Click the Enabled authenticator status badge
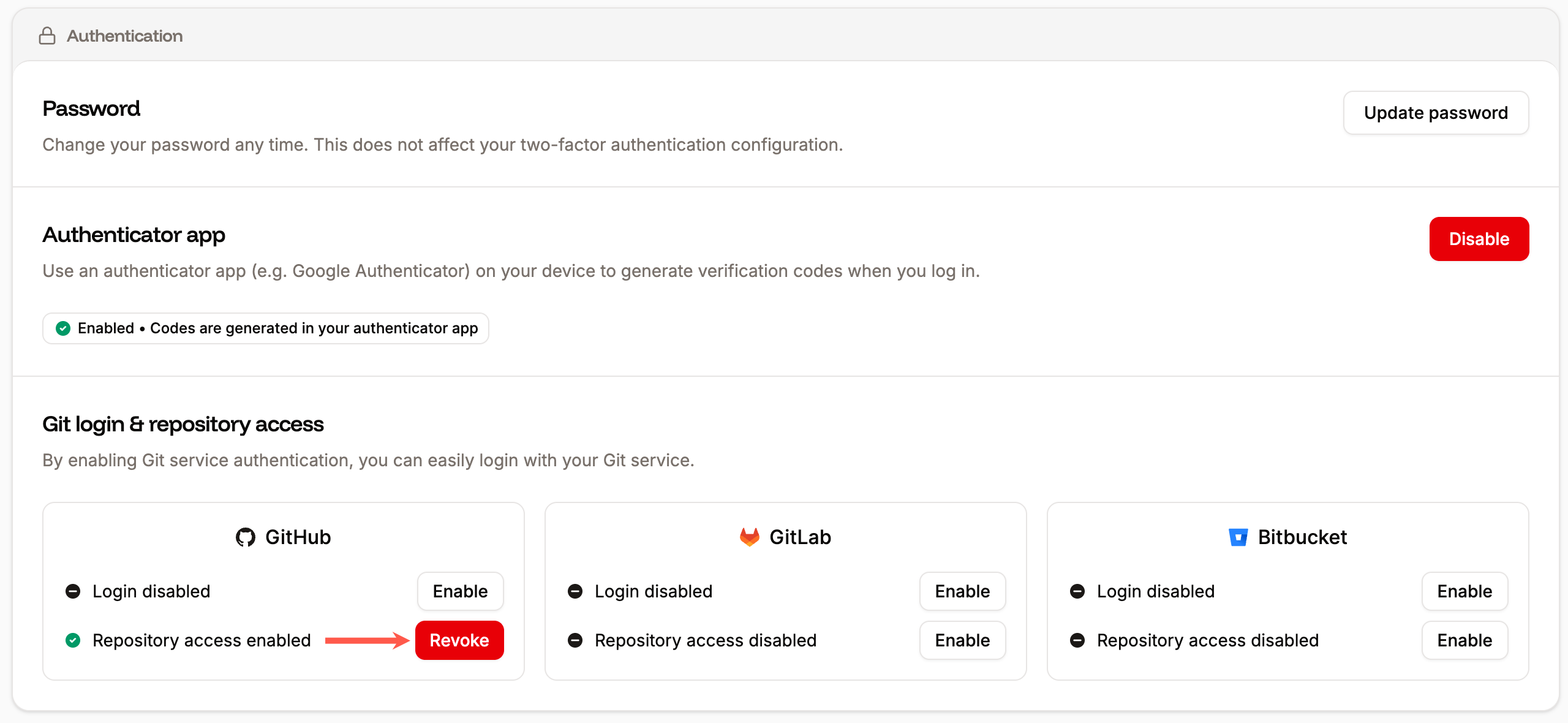Screen dimensions: 1568x723 (265, 328)
